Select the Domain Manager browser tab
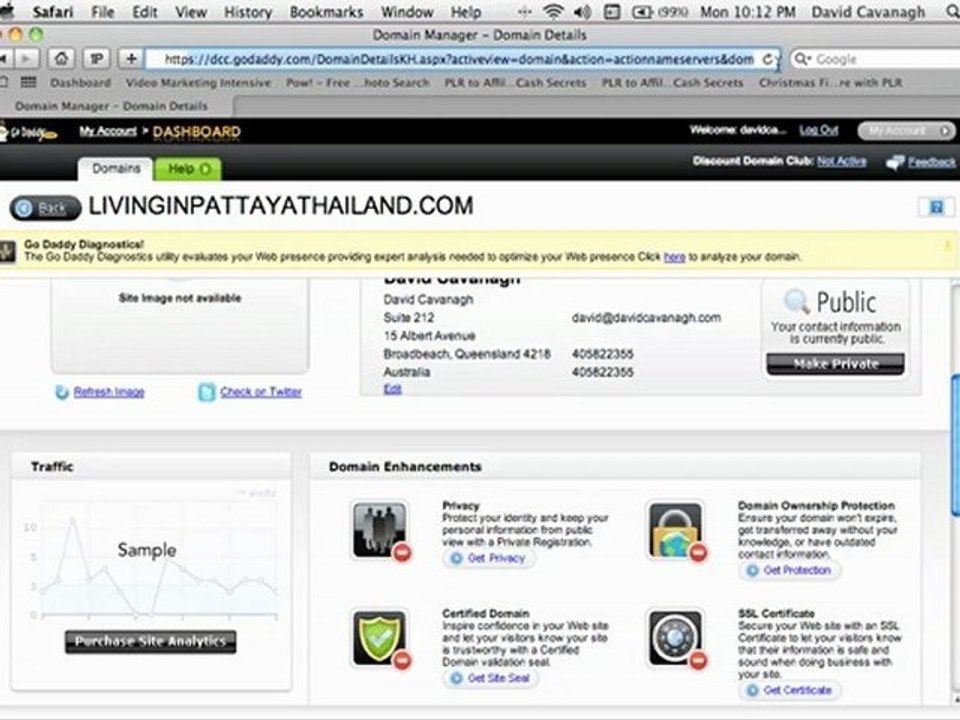 [x=111, y=106]
